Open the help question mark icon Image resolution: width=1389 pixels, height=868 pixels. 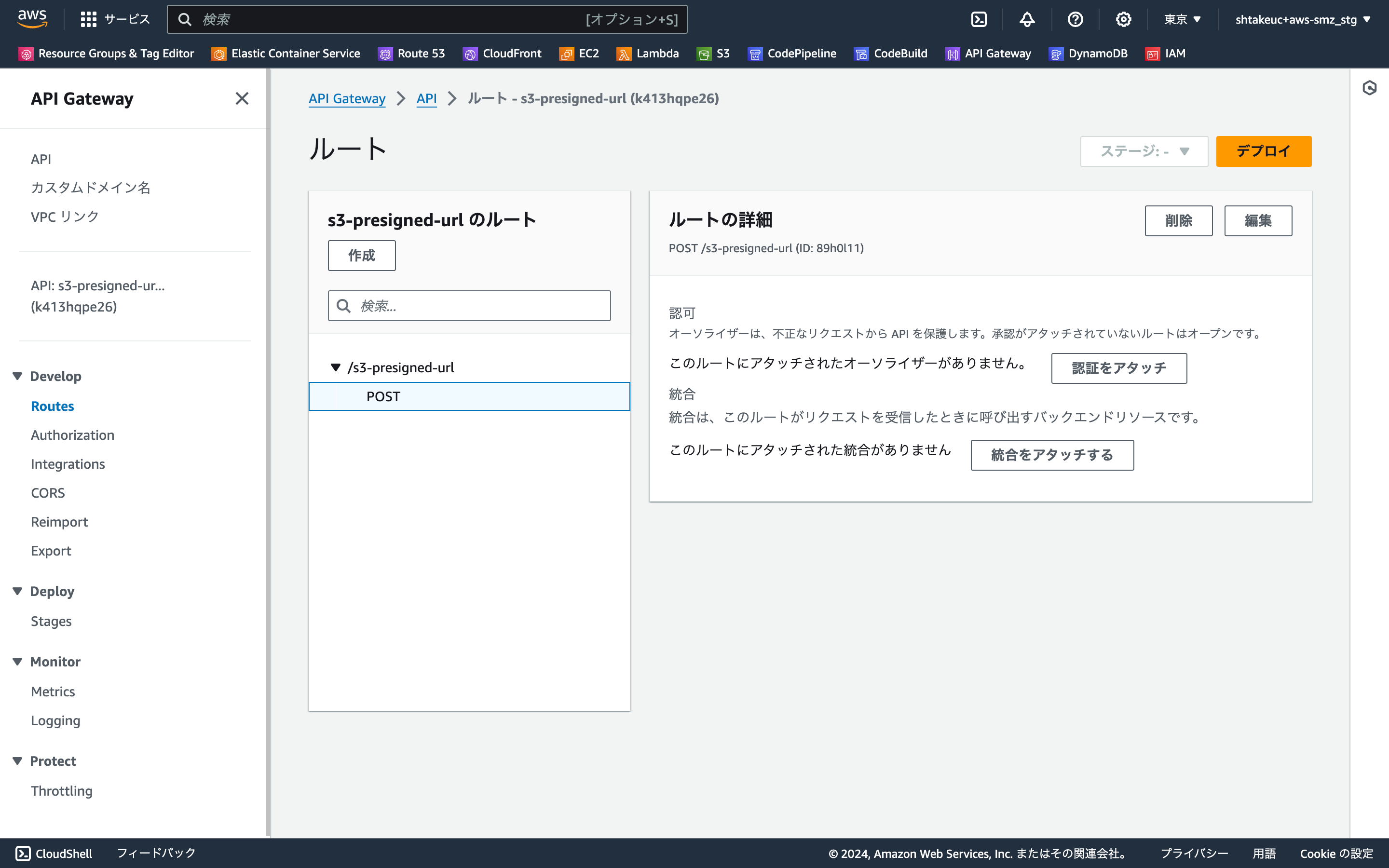(1075, 19)
